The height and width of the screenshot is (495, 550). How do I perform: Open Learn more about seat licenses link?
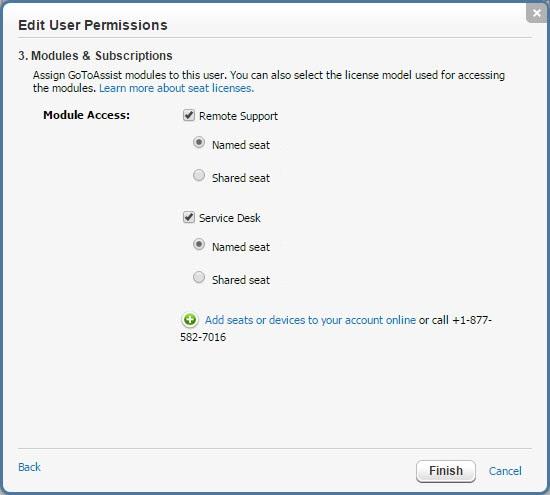176,88
